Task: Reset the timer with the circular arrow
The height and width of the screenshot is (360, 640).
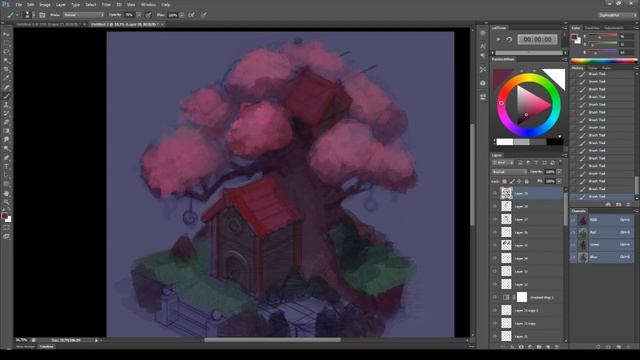Action: coord(509,40)
